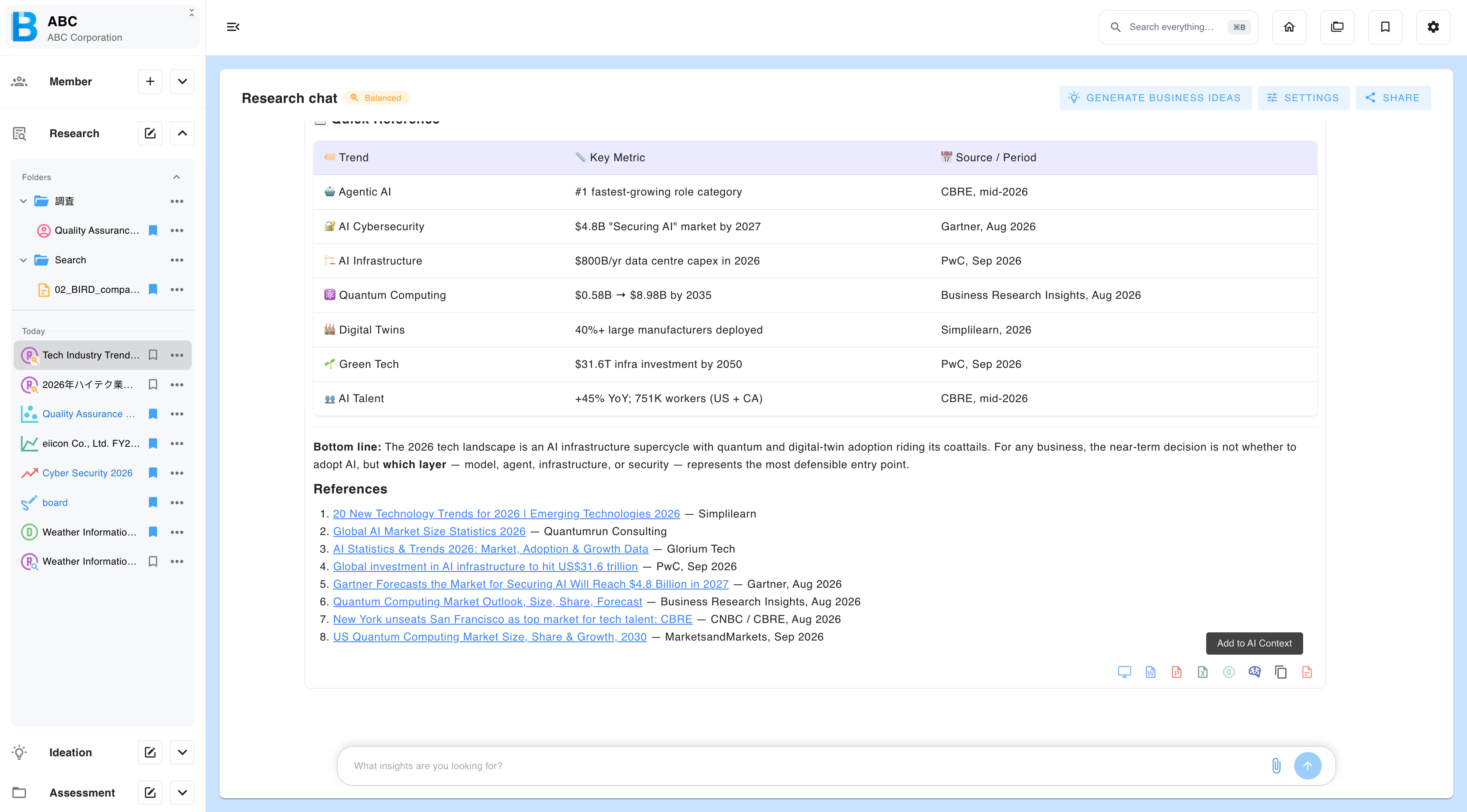Toggle bookmark on 2026年ハイテク業 chat
This screenshot has width=1467, height=812.
[x=153, y=385]
